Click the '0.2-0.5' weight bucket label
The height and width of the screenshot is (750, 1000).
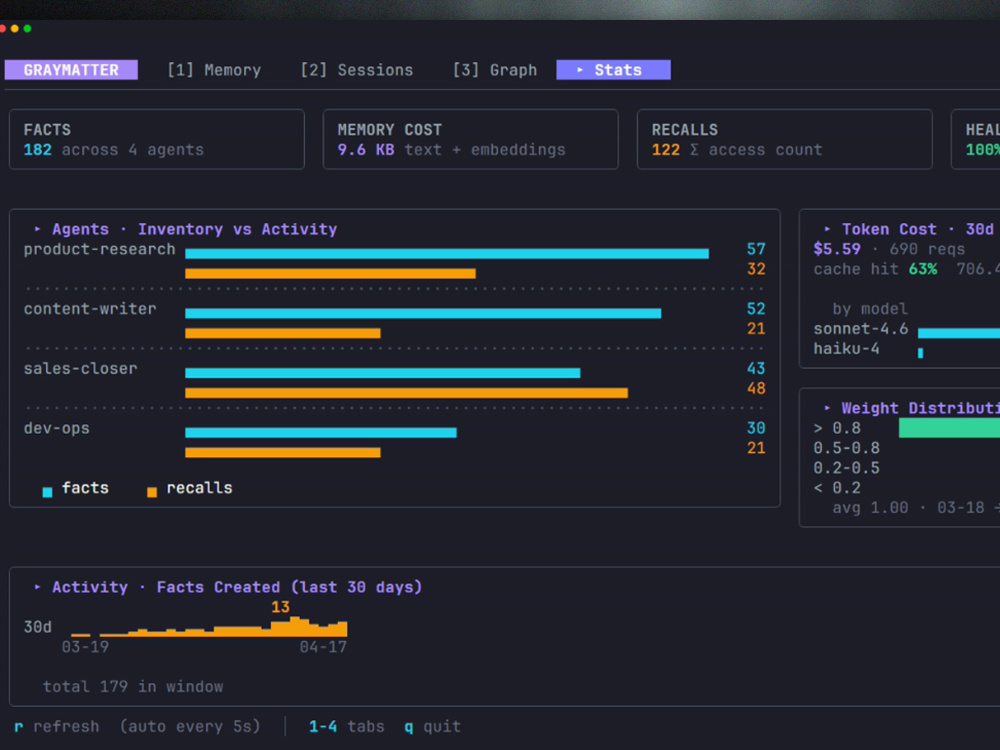(x=846, y=468)
